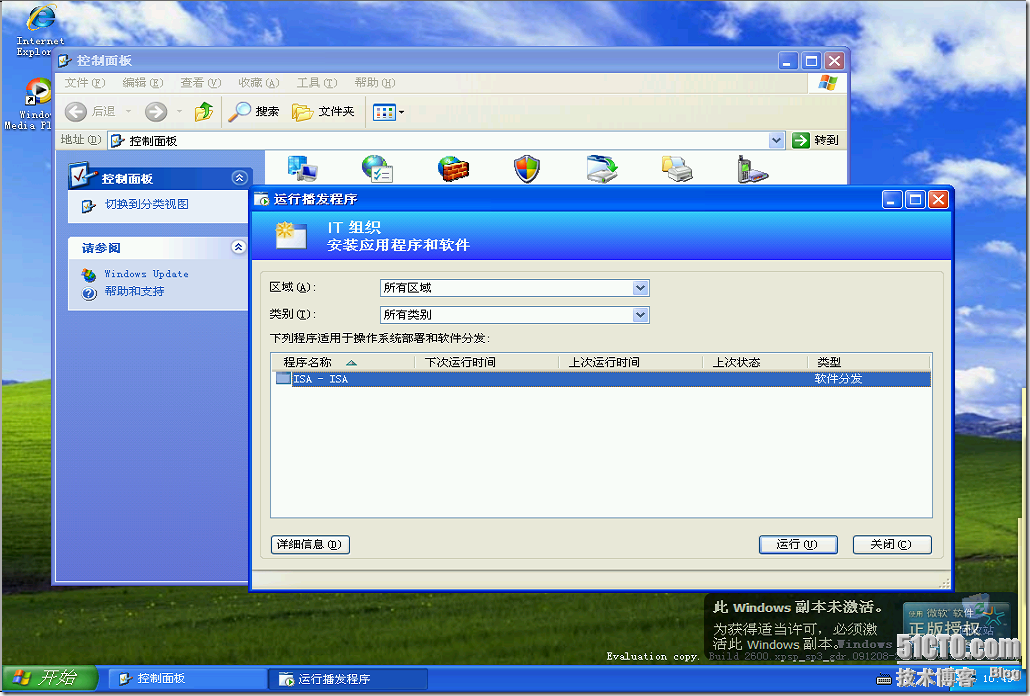The image size is (1030, 696).
Task: Open 文件(F) menu
Action: 85,83
